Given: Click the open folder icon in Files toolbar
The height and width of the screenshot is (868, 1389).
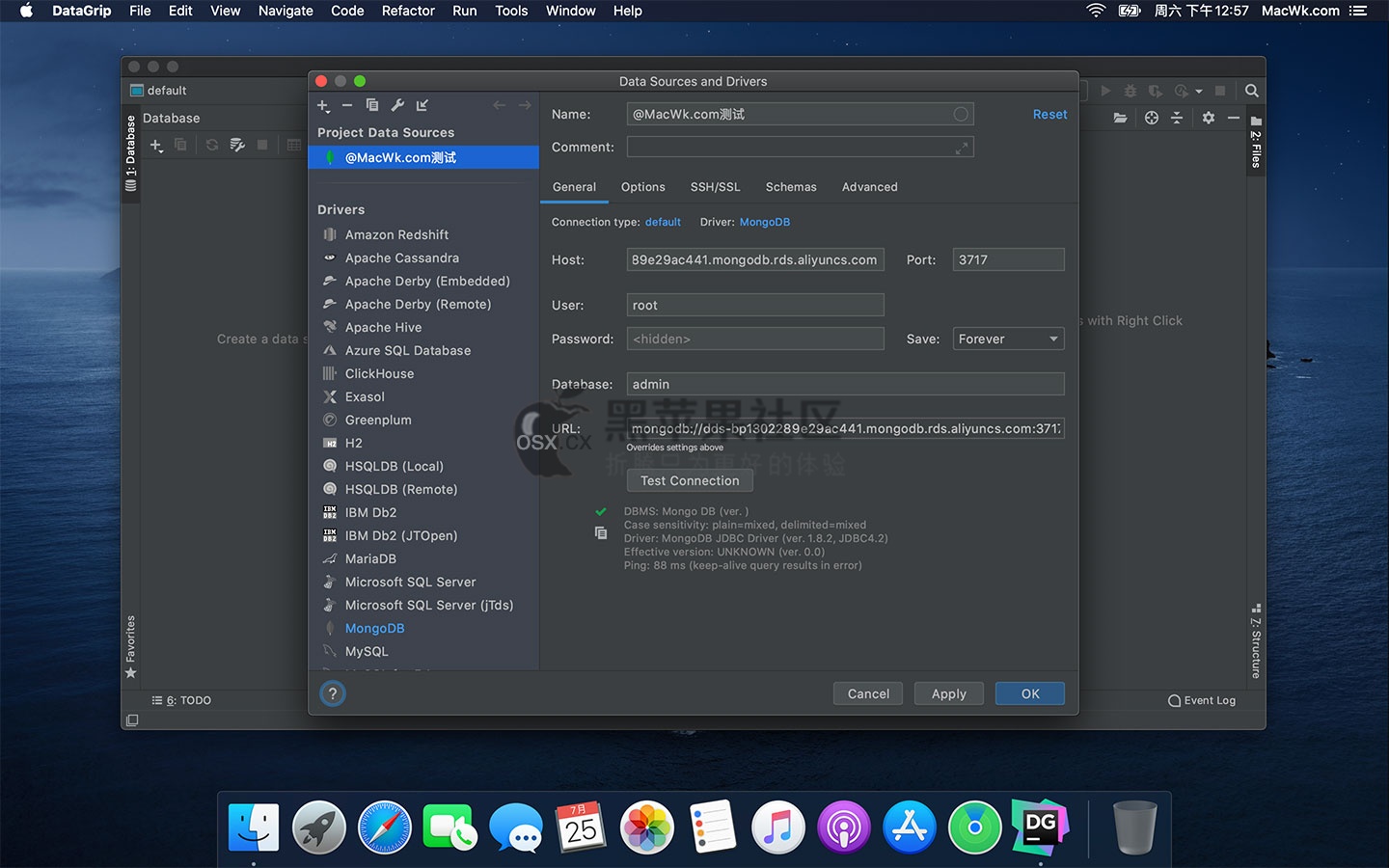Looking at the screenshot, I should (1120, 118).
